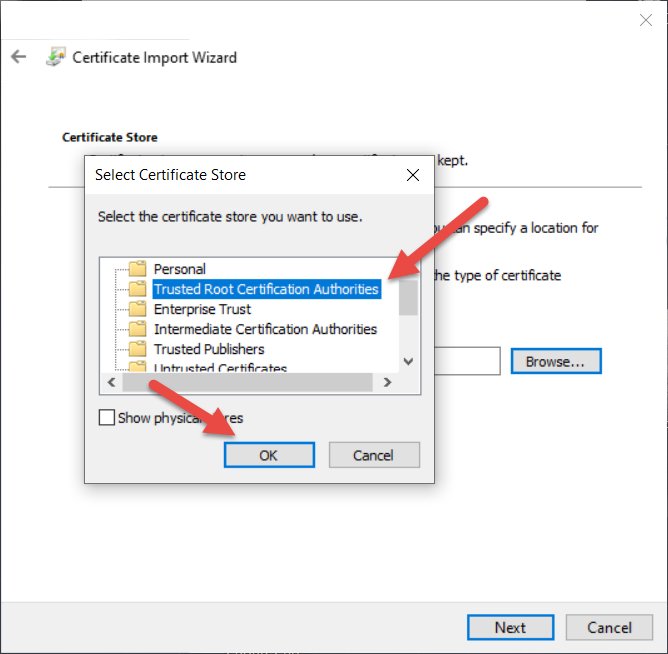This screenshot has width=668, height=654.
Task: Click the Enterprise Trust folder icon
Action: 137,309
